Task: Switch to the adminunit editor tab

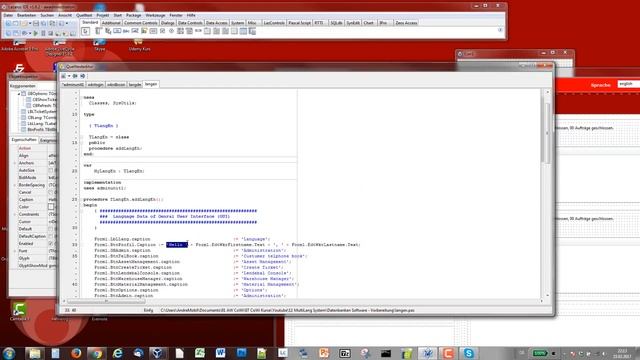Action: point(73,84)
